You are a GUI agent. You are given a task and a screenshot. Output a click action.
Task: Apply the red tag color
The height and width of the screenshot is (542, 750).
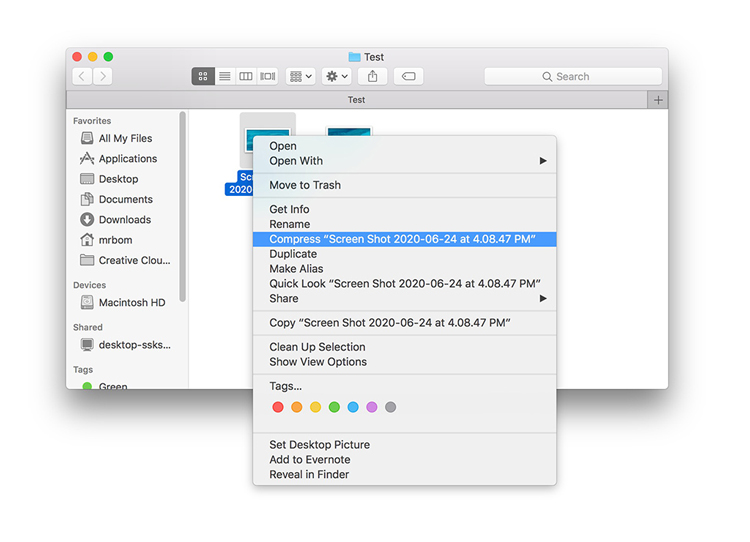[x=278, y=407]
